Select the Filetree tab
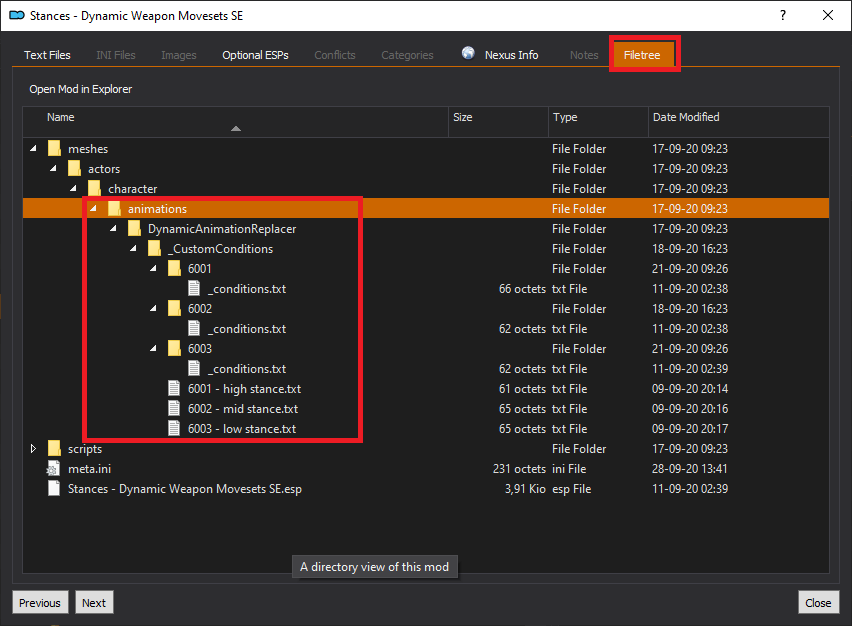 pyautogui.click(x=642, y=55)
